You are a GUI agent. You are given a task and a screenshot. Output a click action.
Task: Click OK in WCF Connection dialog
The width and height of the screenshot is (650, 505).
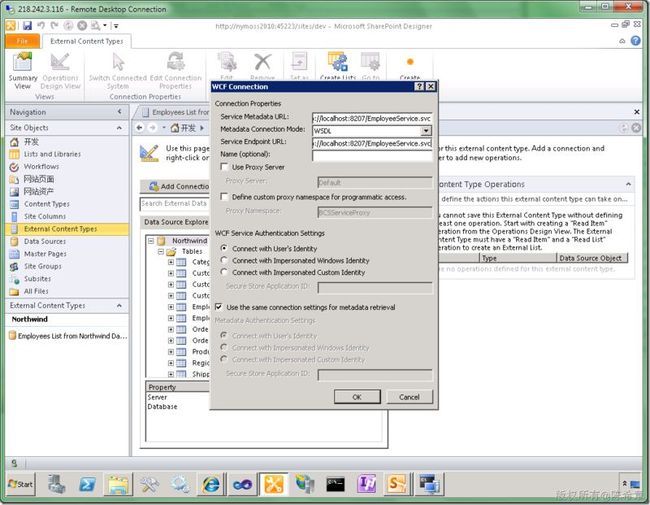[357, 397]
